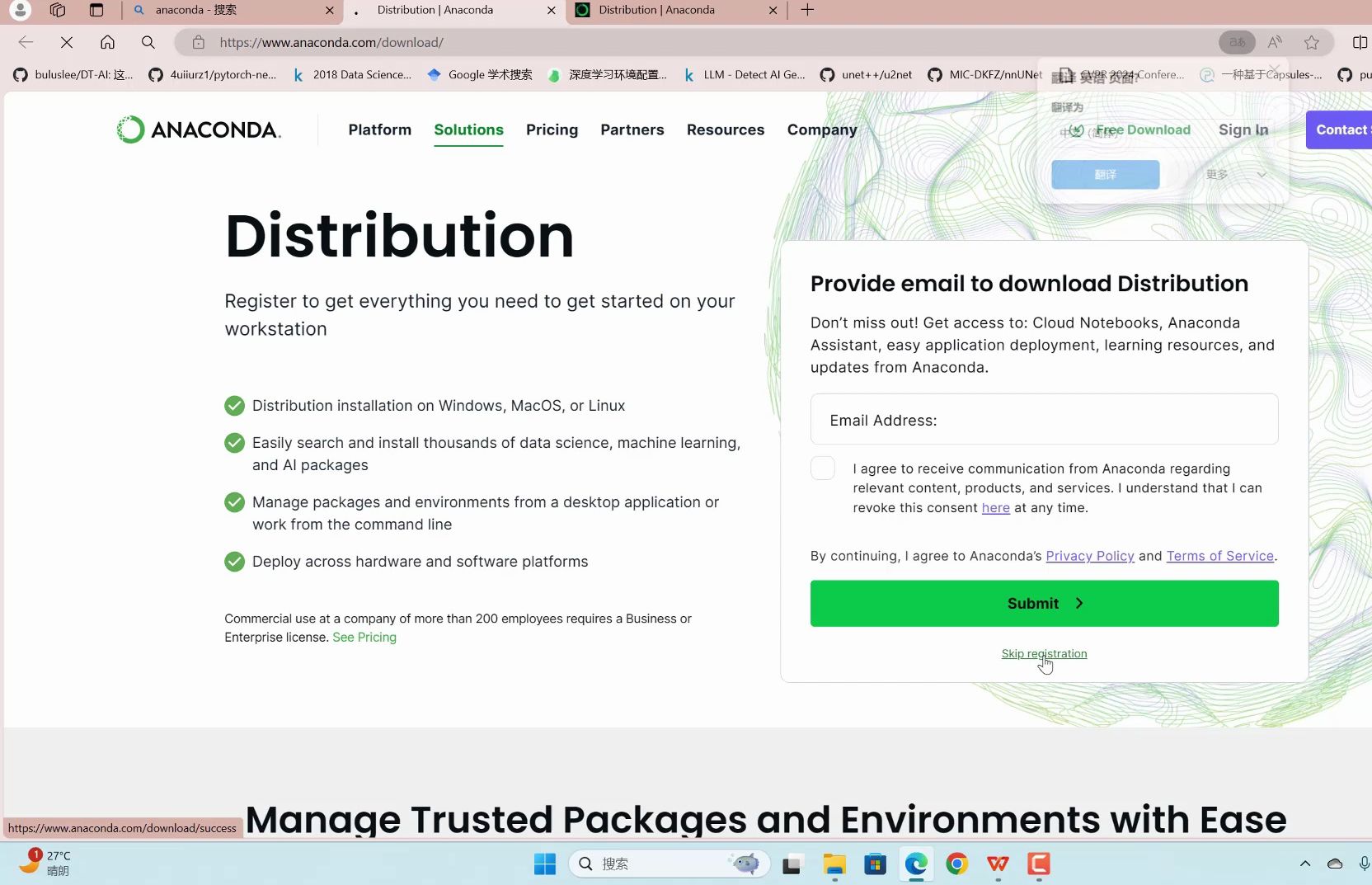
Task: Open the unet++/u2net bookmark
Action: tap(866, 75)
